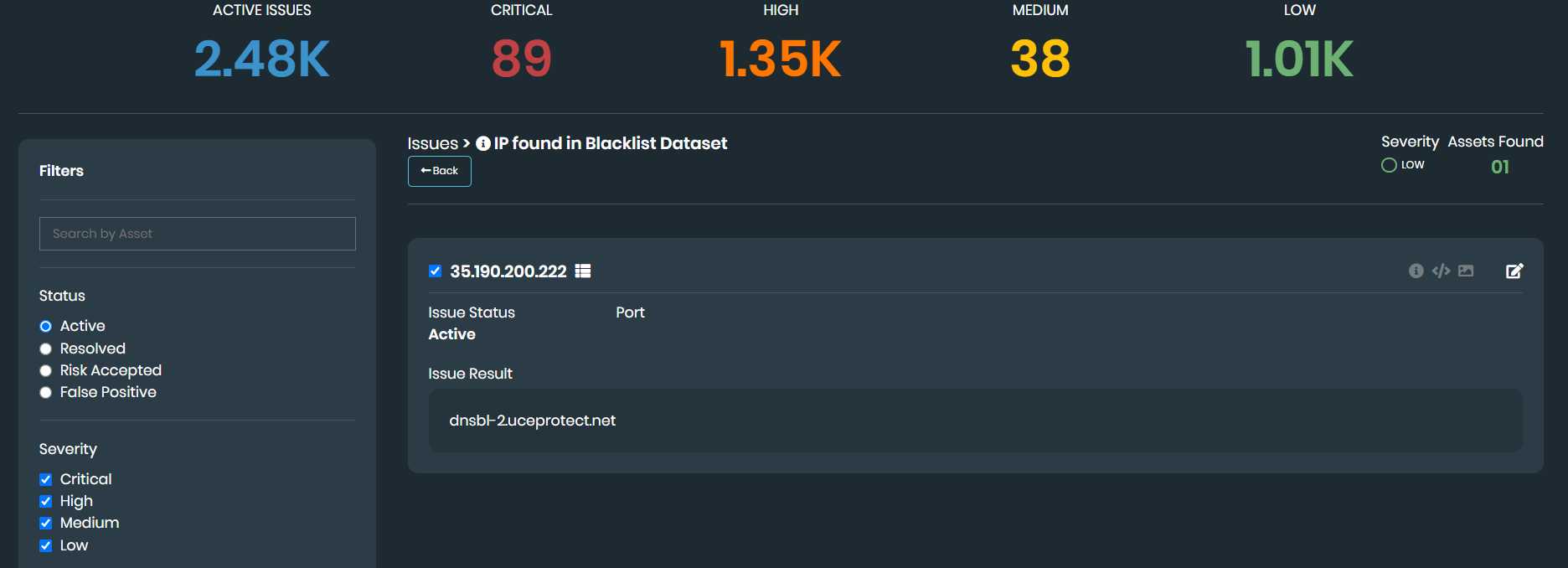Toggle the High severity checkbox

[x=46, y=501]
